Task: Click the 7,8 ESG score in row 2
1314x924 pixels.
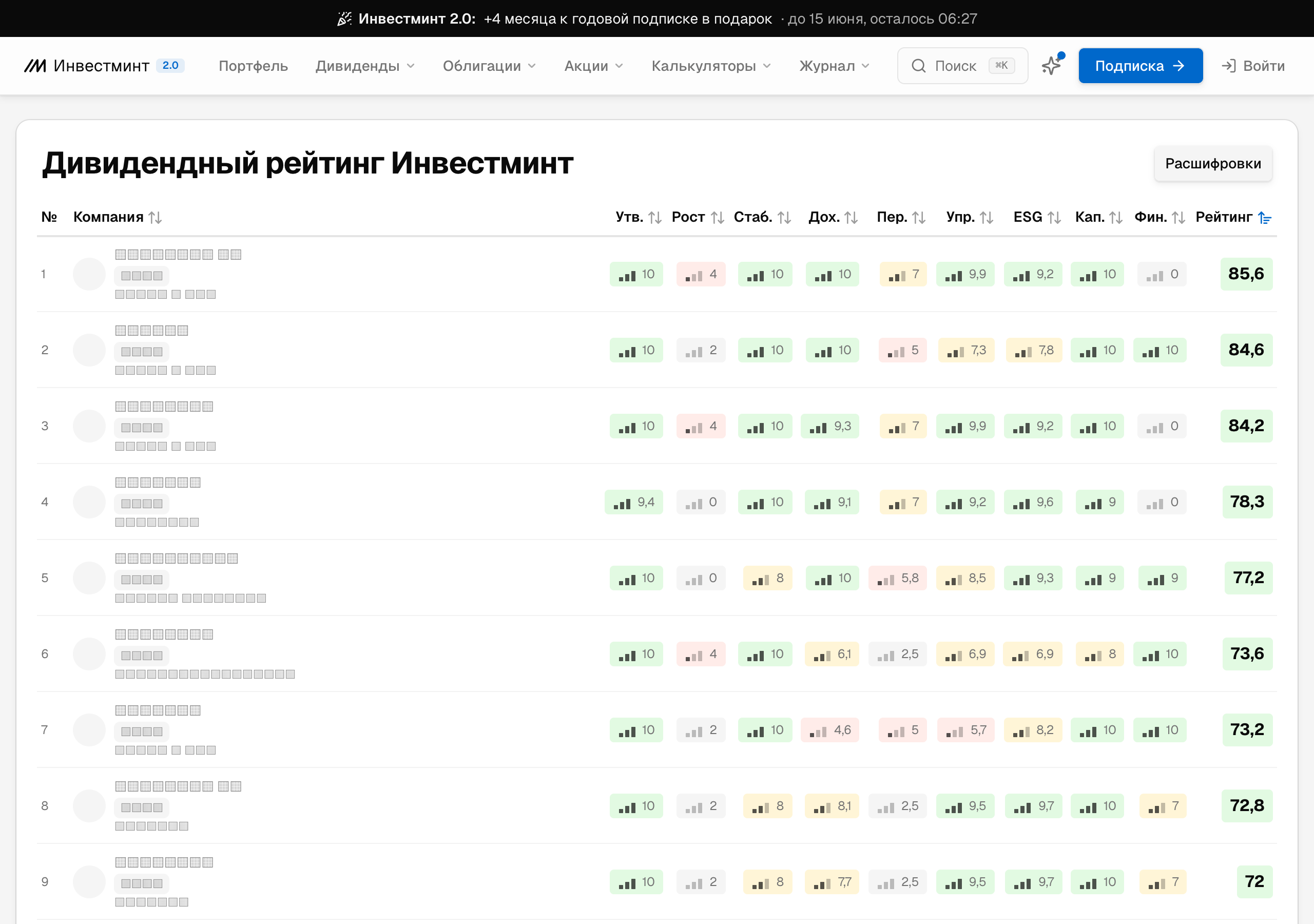Action: [1034, 351]
